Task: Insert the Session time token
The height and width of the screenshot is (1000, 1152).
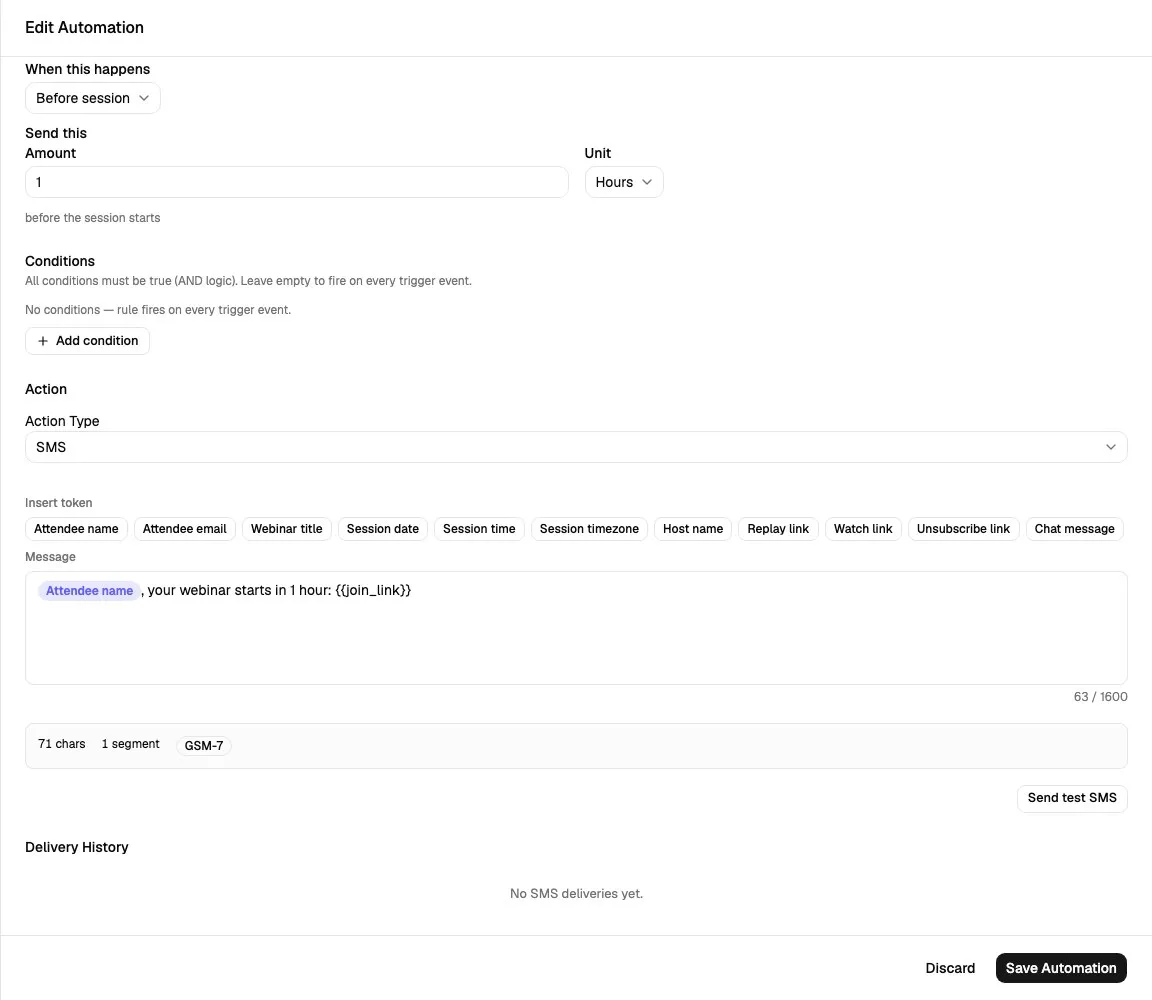Action: point(479,529)
